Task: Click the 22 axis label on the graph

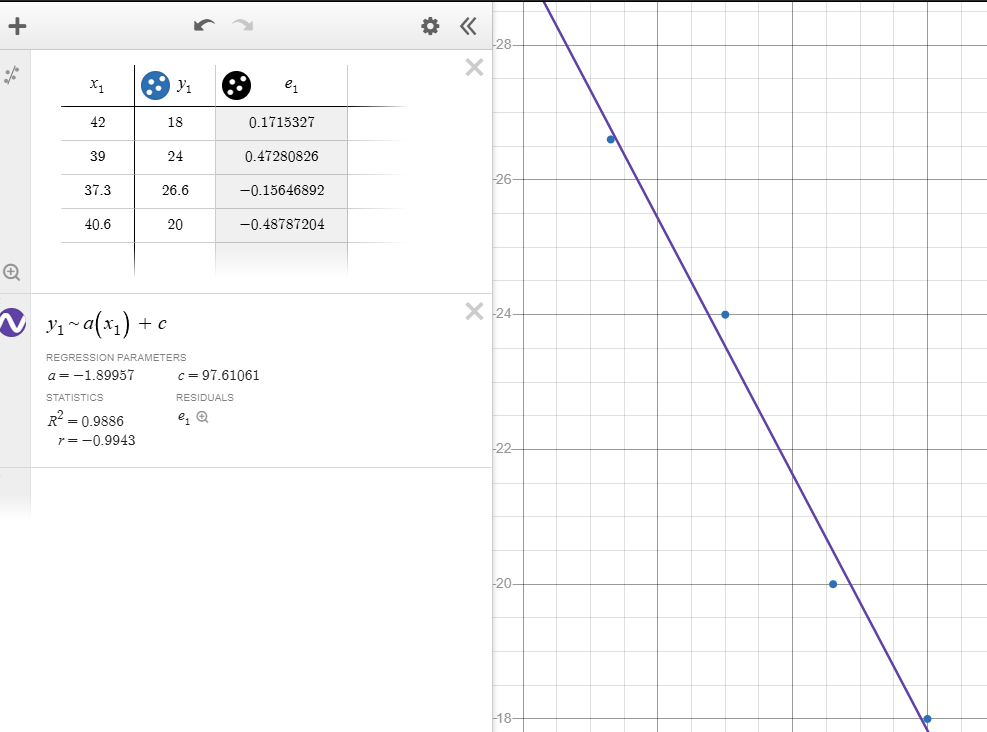Action: 503,449
